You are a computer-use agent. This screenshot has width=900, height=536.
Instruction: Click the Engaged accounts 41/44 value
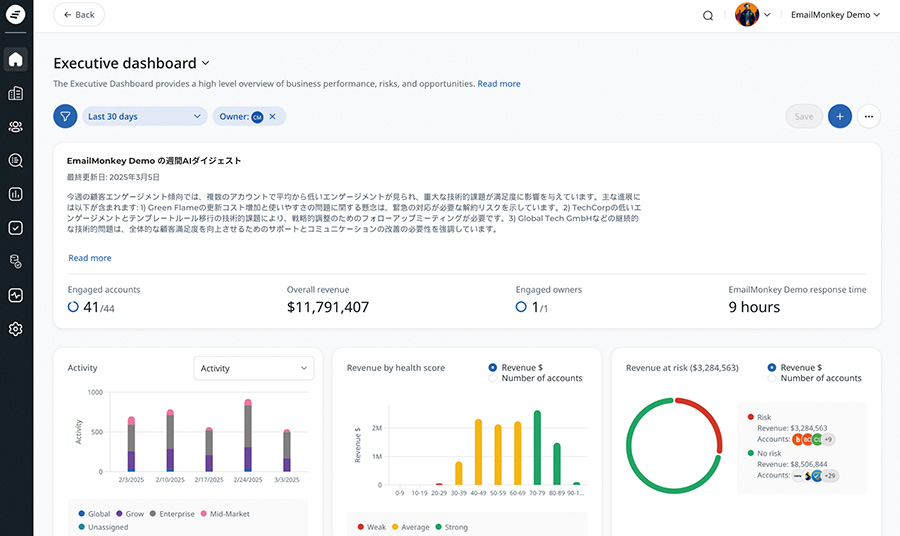pyautogui.click(x=99, y=308)
